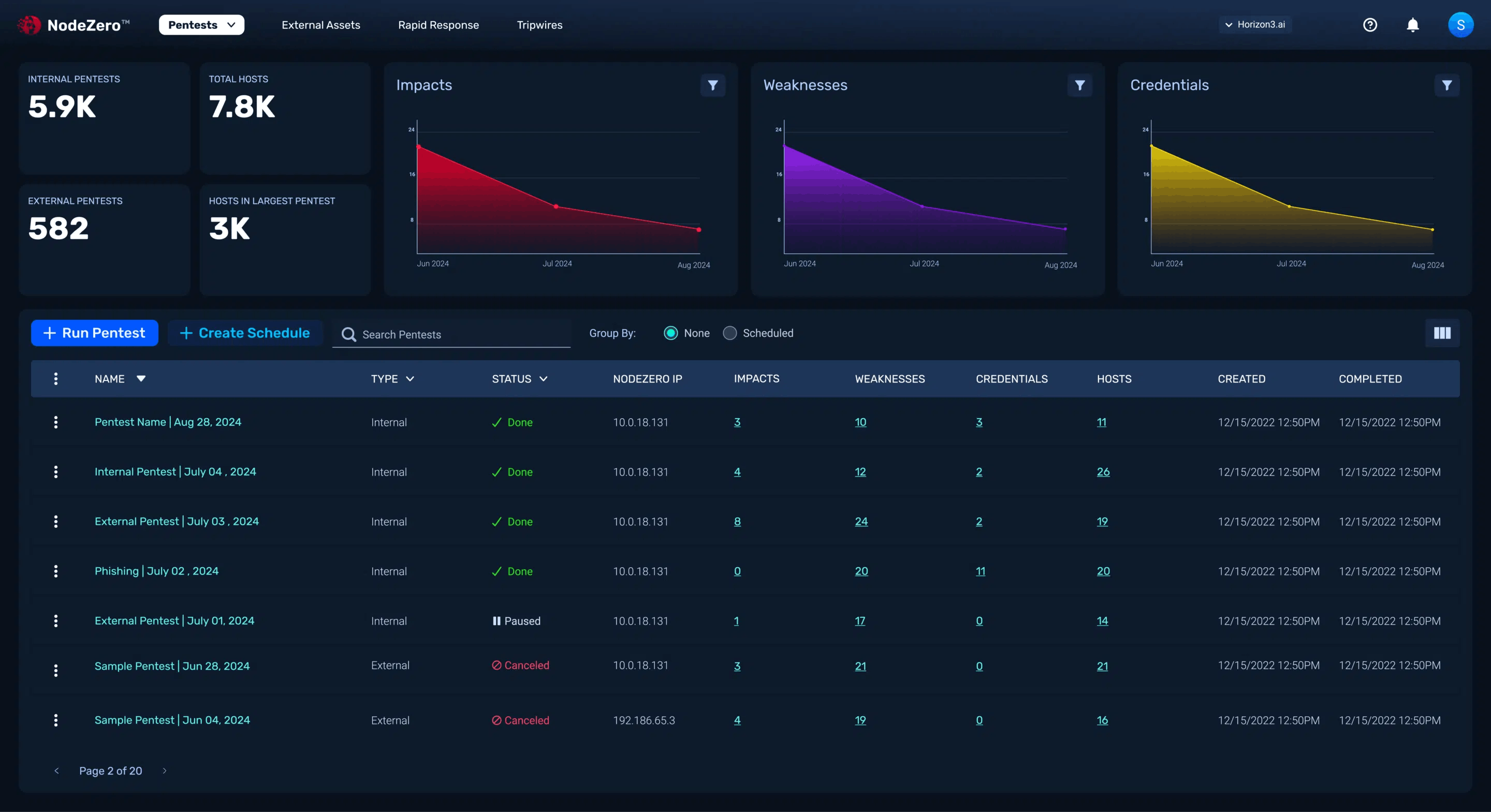Image resolution: width=1491 pixels, height=812 pixels.
Task: Click the Search Pentests input field
Action: 451,334
